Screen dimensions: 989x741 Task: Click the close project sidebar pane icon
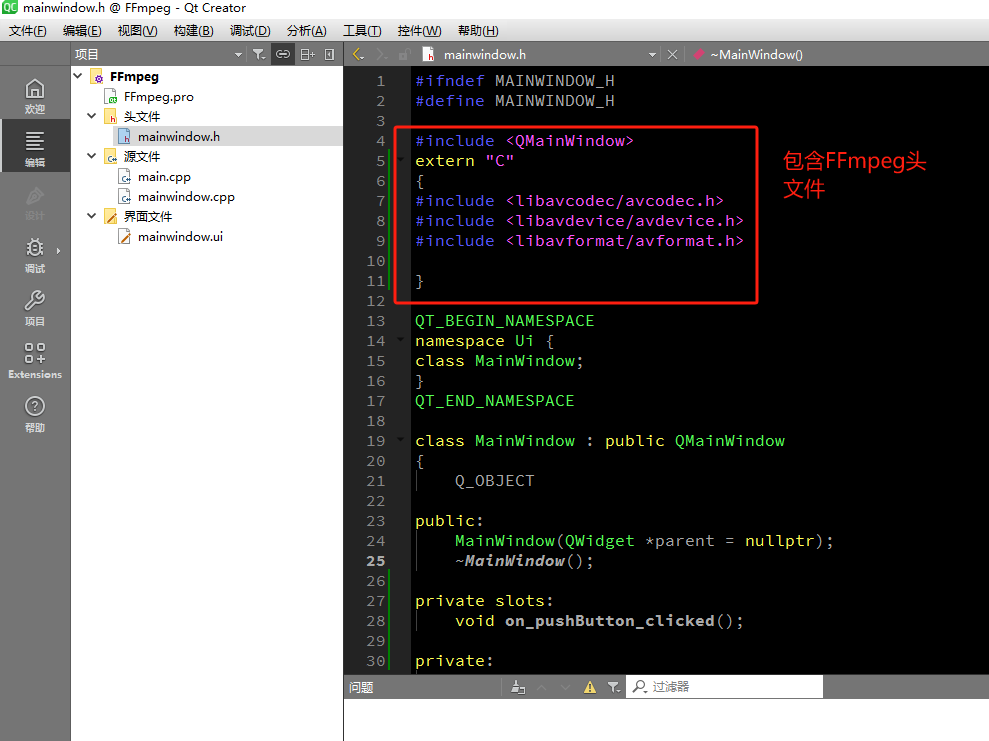[x=329, y=55]
